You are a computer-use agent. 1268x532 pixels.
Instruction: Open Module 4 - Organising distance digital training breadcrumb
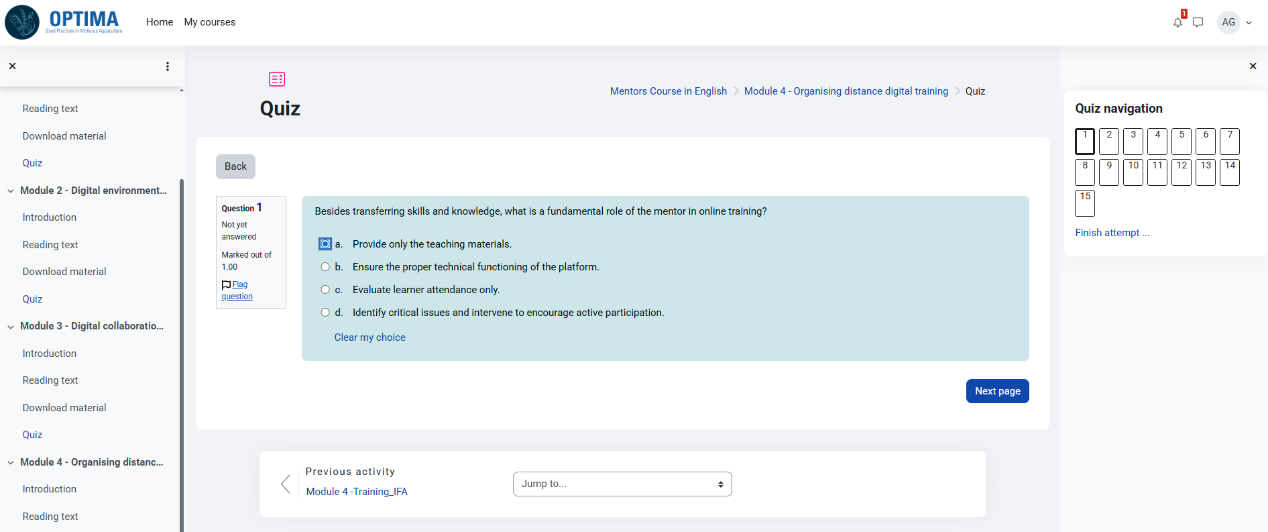(846, 91)
